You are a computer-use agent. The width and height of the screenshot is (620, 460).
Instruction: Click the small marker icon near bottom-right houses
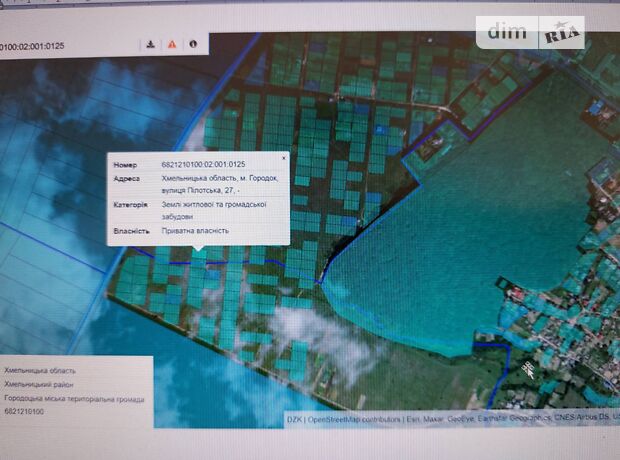pyautogui.click(x=527, y=368)
